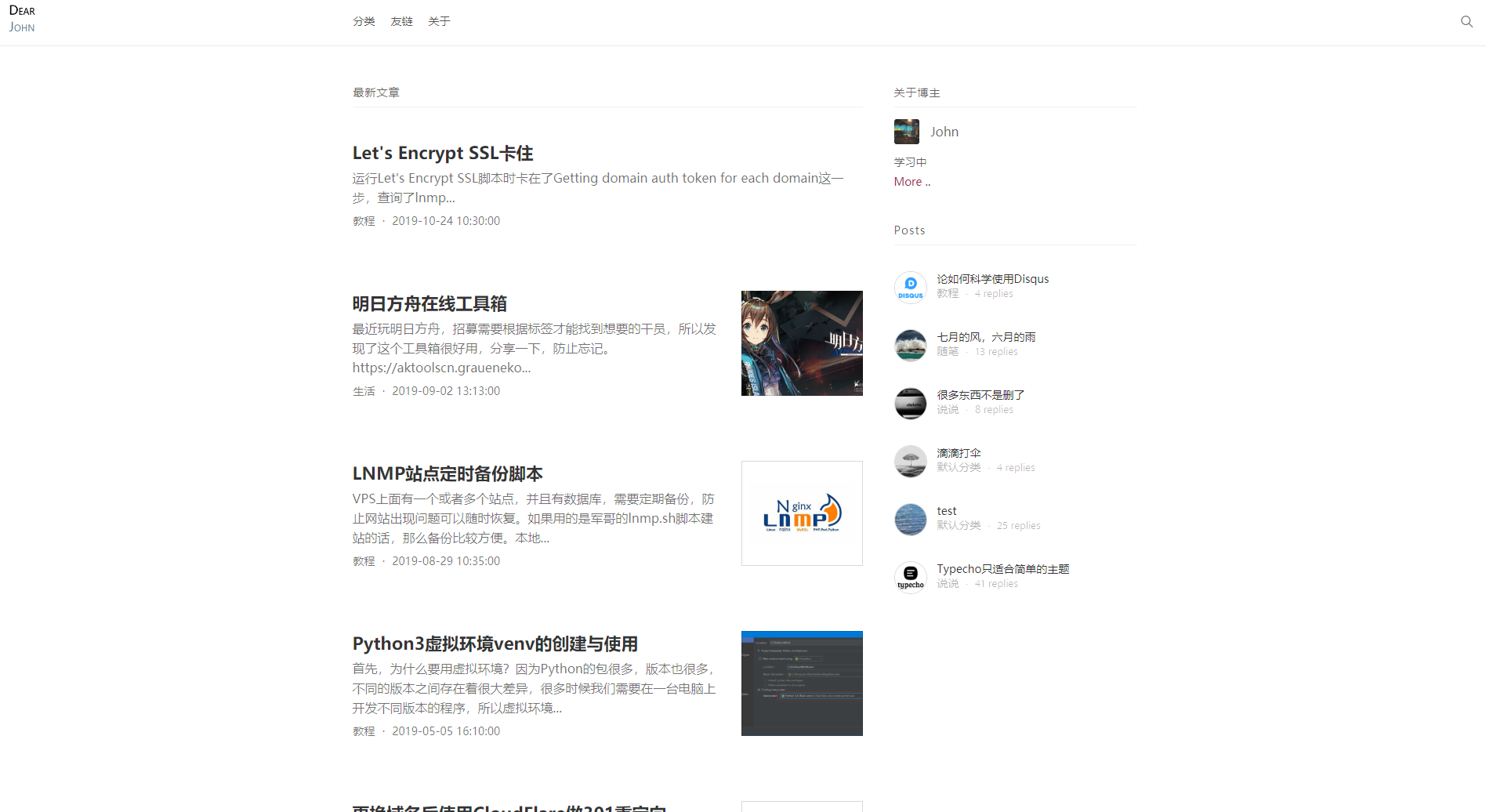Click 默认分类 under test post
The image size is (1486, 812).
click(x=959, y=525)
